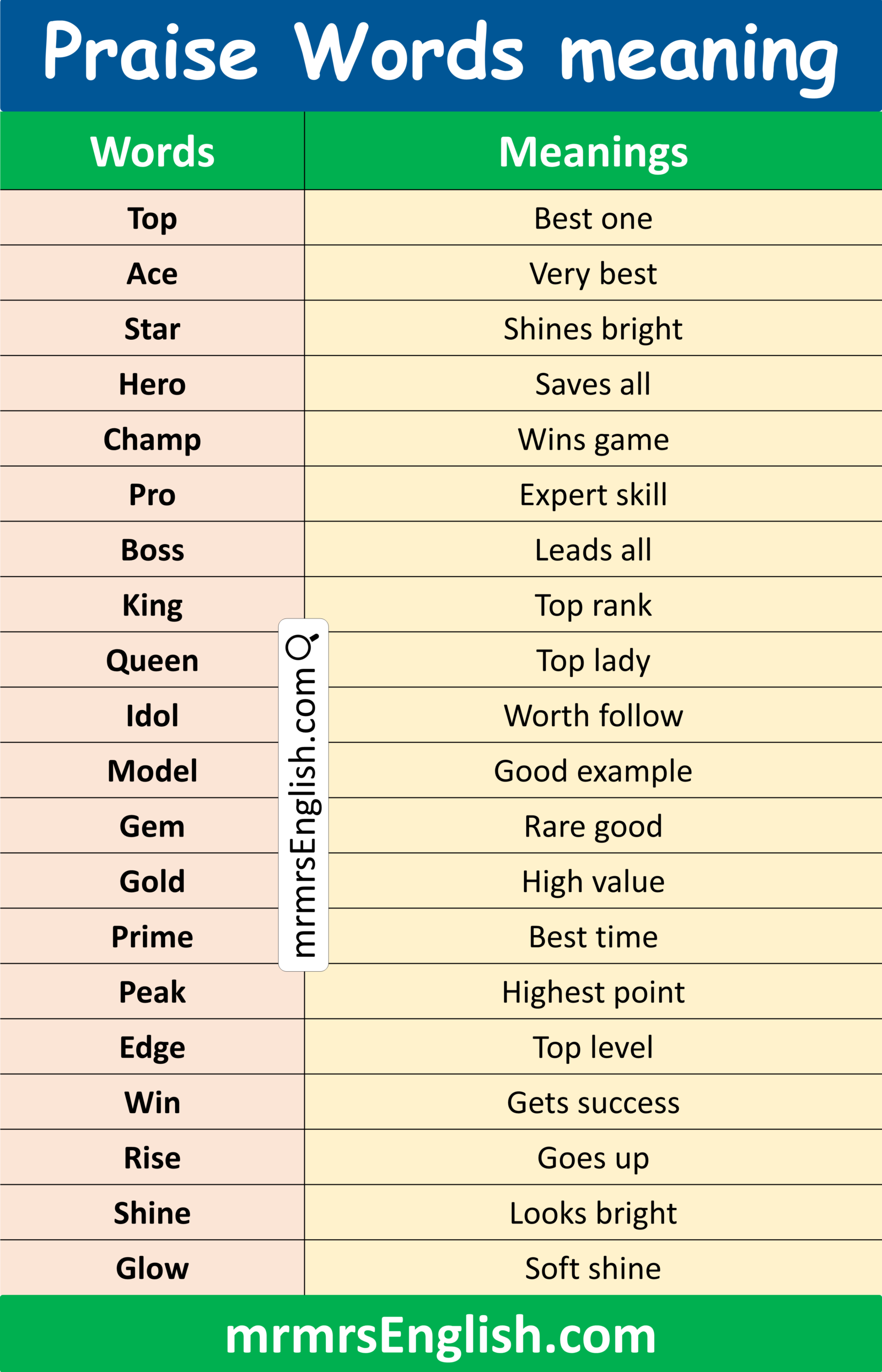Click the mrmrsEnglish.com footer link

[x=440, y=1336]
